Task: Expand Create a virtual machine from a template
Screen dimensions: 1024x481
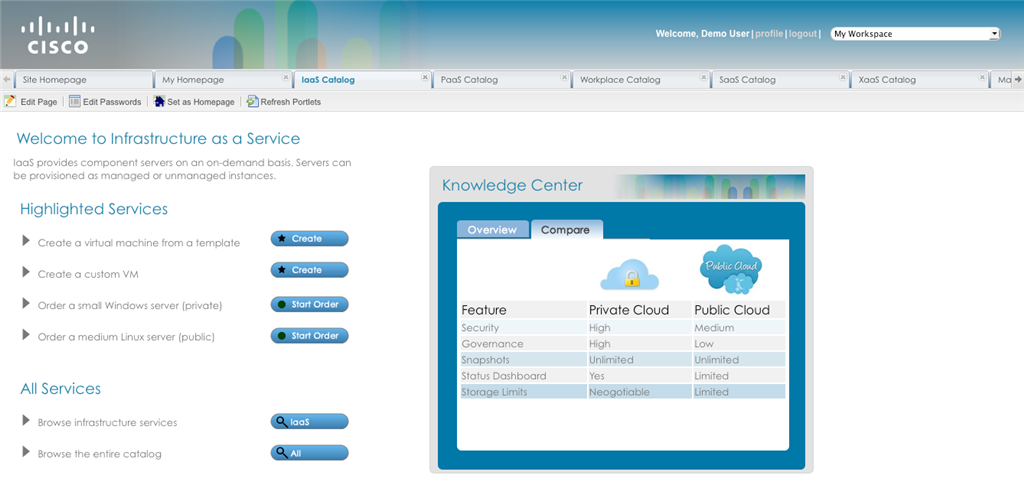Action: [26, 241]
